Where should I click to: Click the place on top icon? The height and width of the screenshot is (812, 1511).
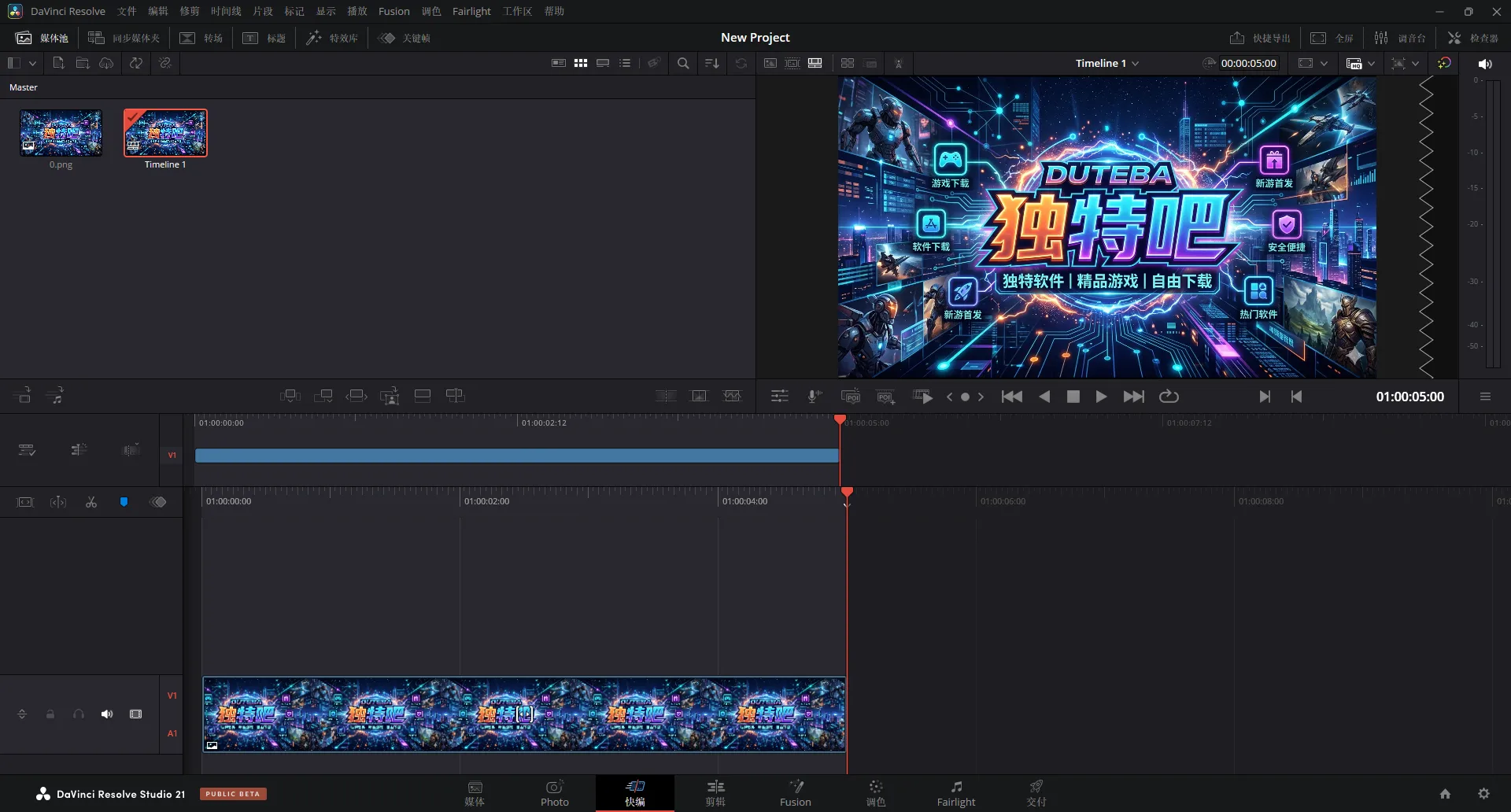click(x=423, y=396)
